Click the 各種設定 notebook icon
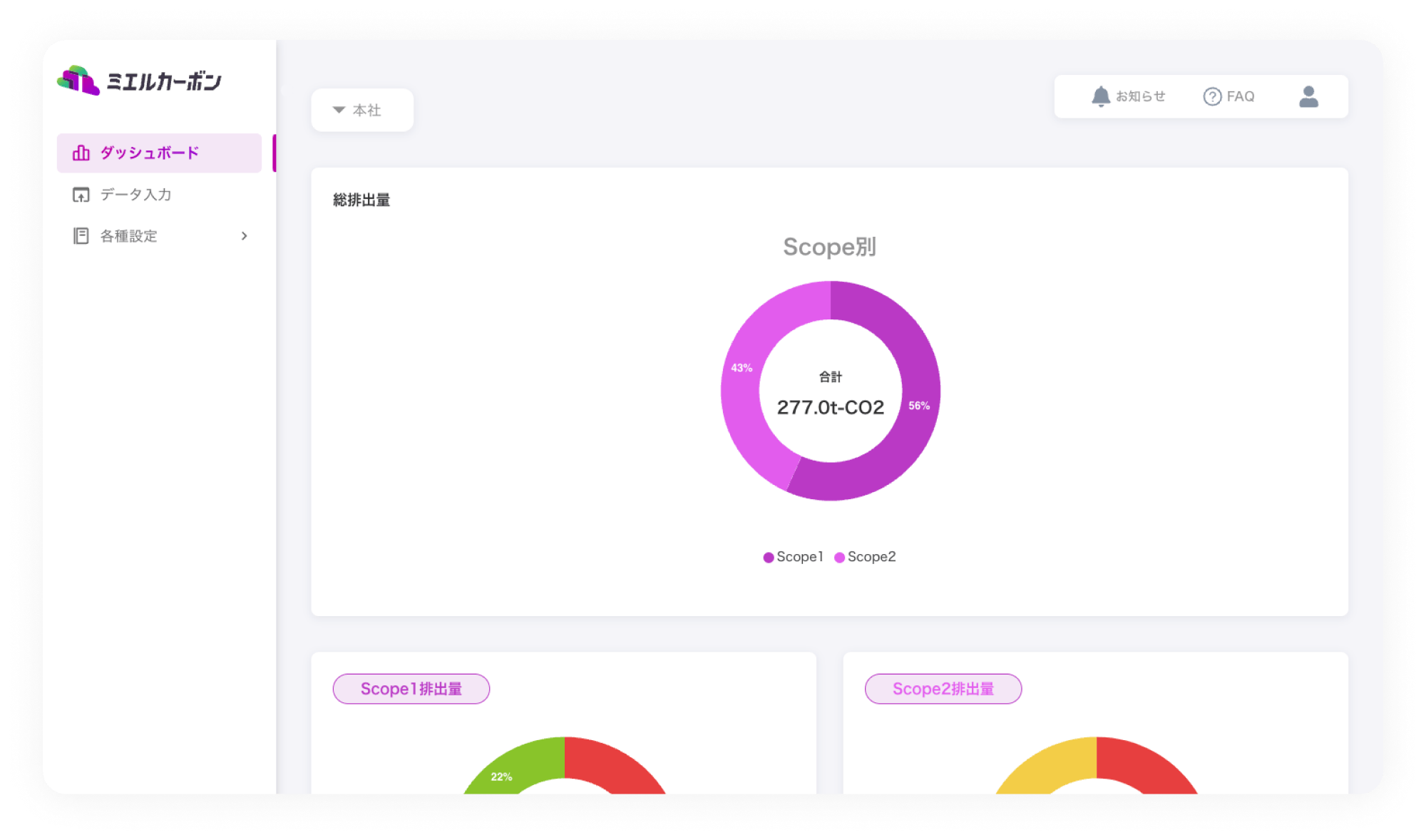The width and height of the screenshot is (1426, 840). coord(81,236)
